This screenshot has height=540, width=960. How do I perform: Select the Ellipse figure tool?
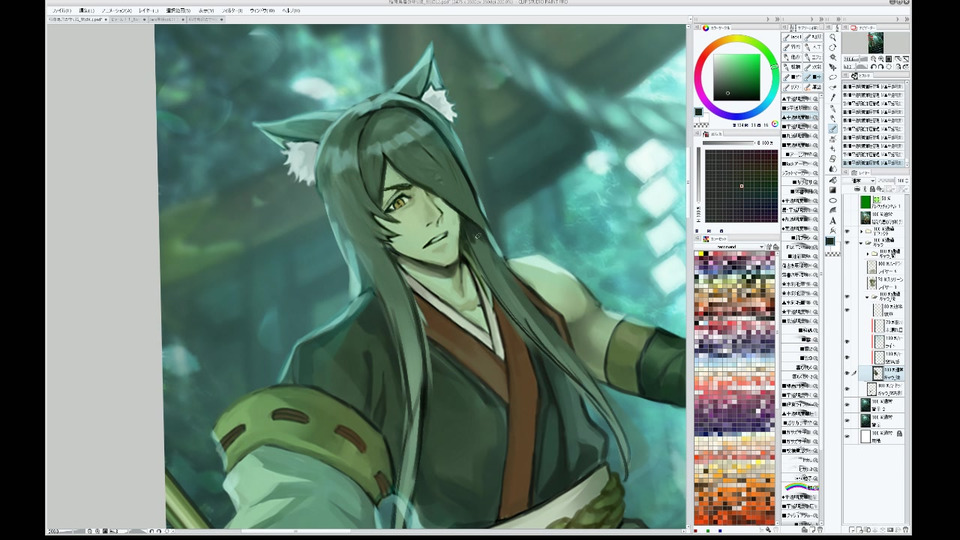point(833,199)
